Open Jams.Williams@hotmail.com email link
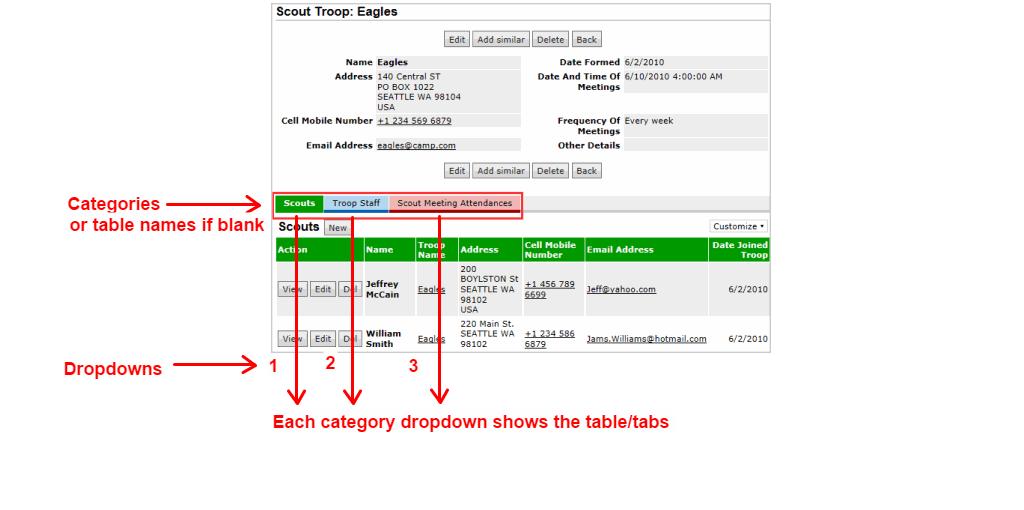This screenshot has width=1024, height=510. (x=646, y=339)
